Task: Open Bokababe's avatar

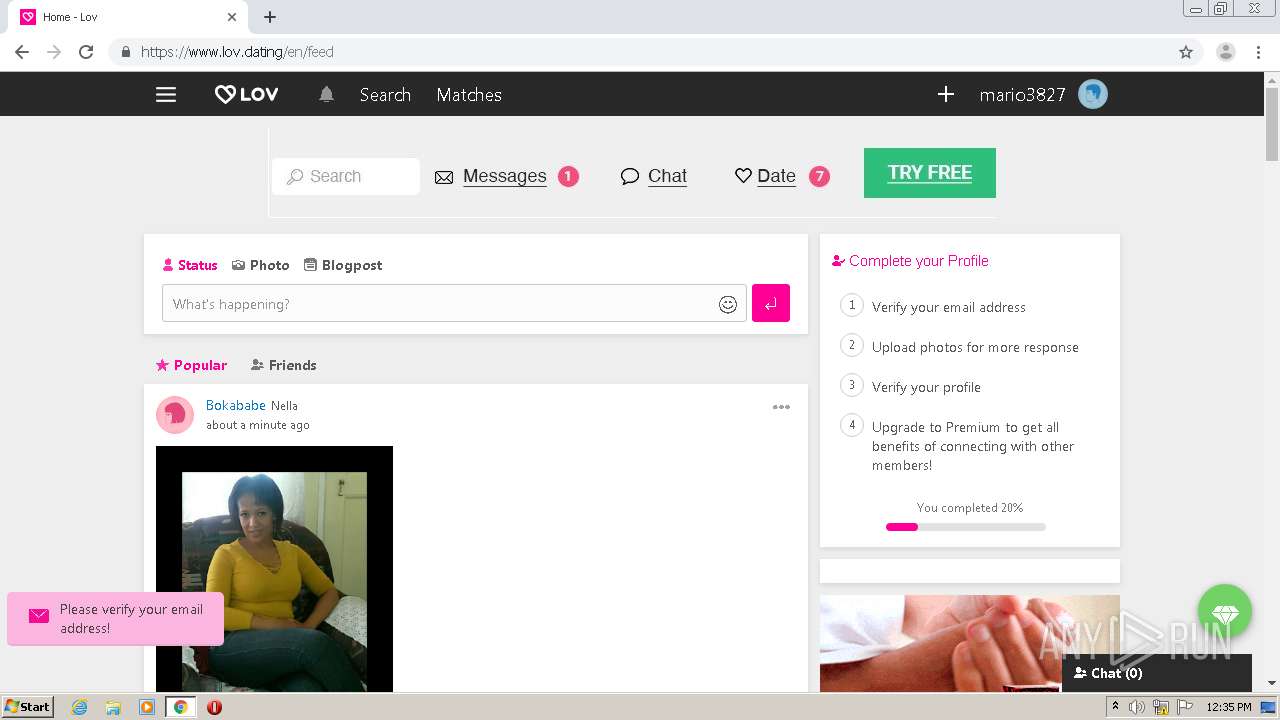Action: point(175,414)
